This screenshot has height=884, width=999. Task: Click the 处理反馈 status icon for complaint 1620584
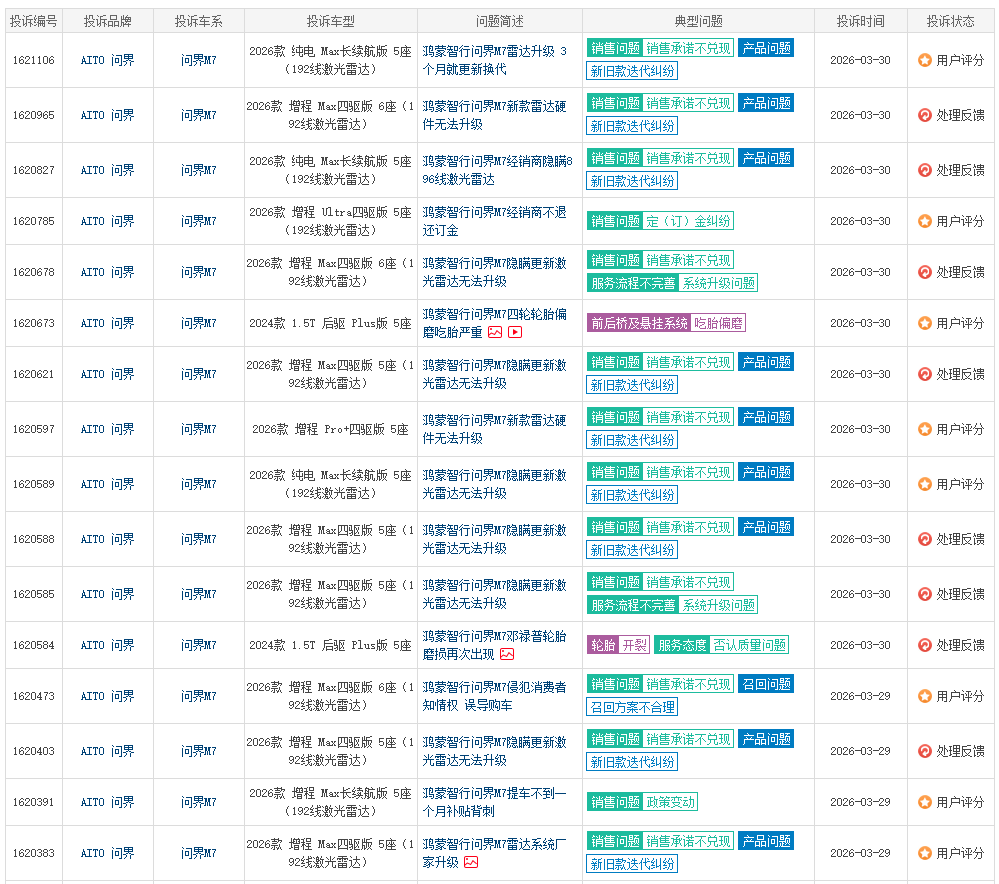(925, 645)
